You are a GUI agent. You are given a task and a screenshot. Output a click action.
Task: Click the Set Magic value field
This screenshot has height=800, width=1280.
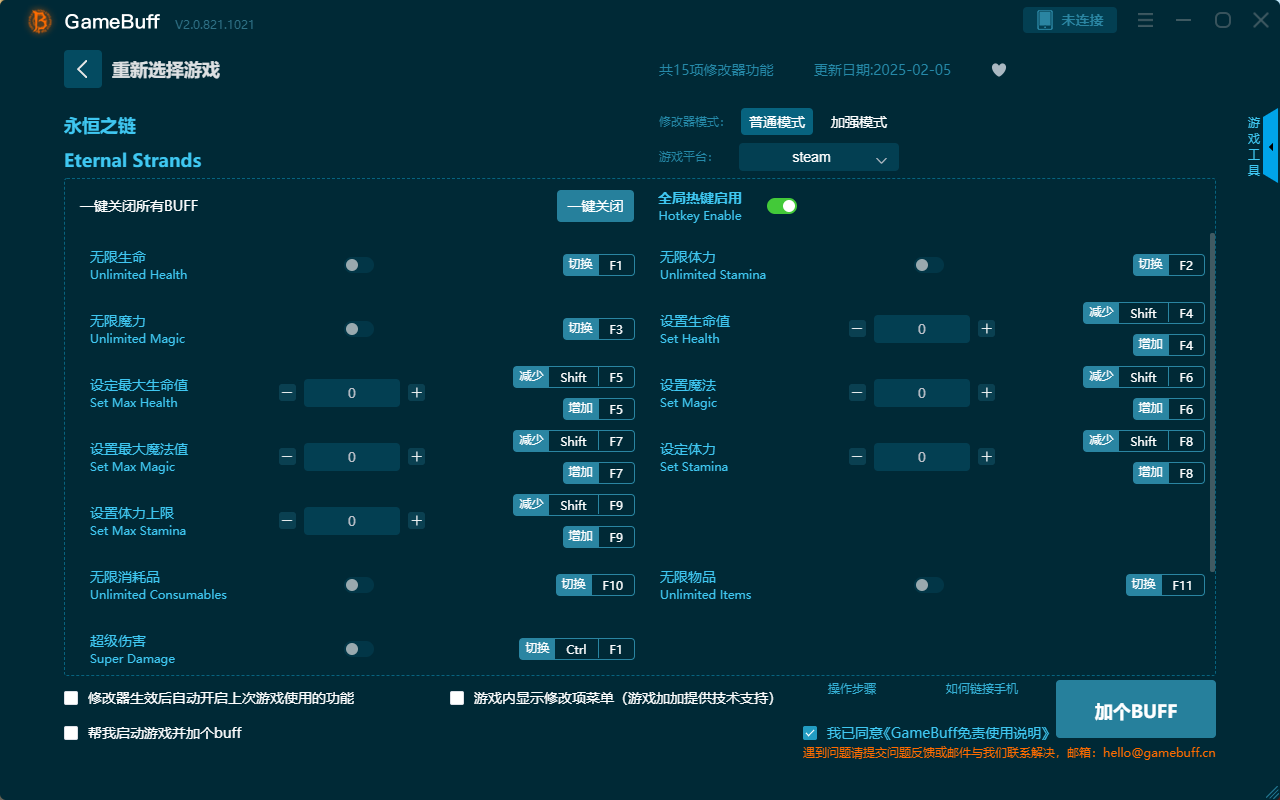tap(922, 393)
